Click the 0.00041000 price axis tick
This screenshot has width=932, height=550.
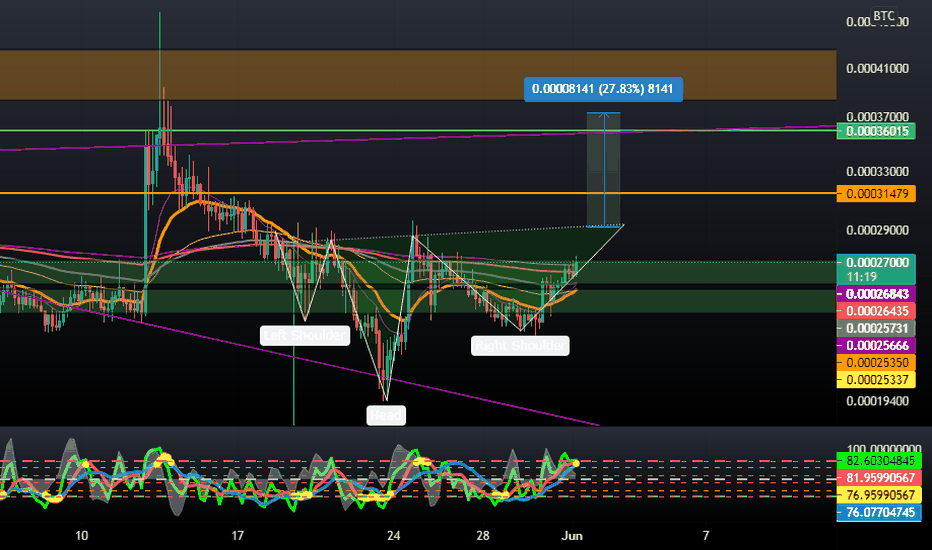click(877, 68)
